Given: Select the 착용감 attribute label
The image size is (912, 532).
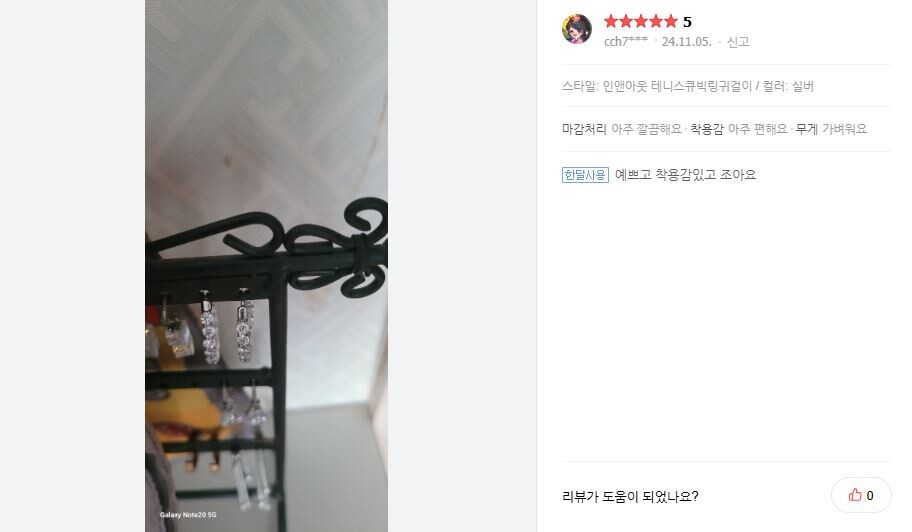Looking at the screenshot, I should coord(707,128).
